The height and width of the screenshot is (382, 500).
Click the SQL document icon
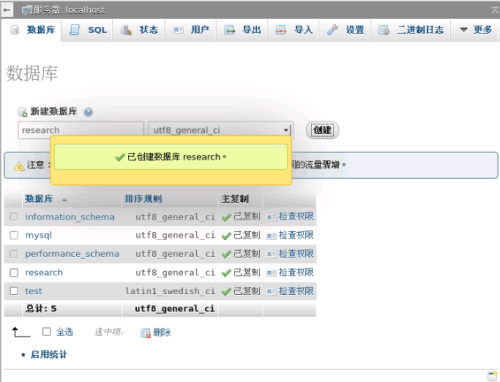tap(75, 30)
